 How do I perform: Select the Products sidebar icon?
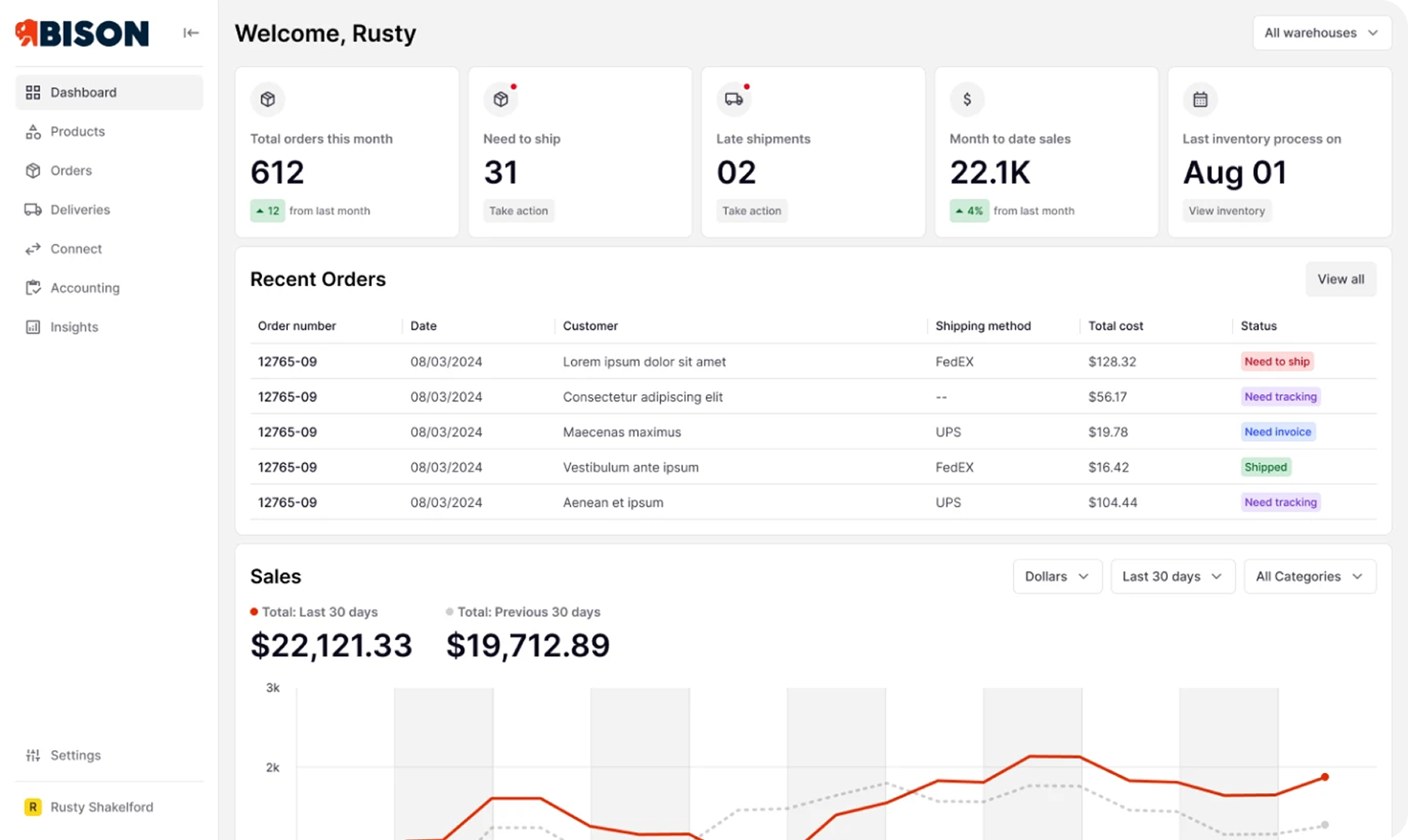(32, 131)
